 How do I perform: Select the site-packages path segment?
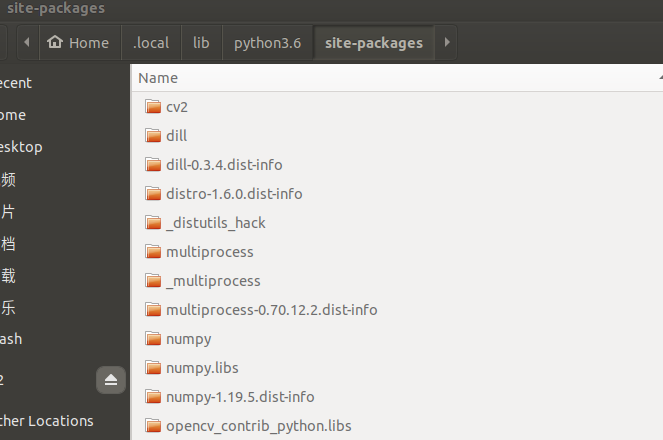click(374, 43)
